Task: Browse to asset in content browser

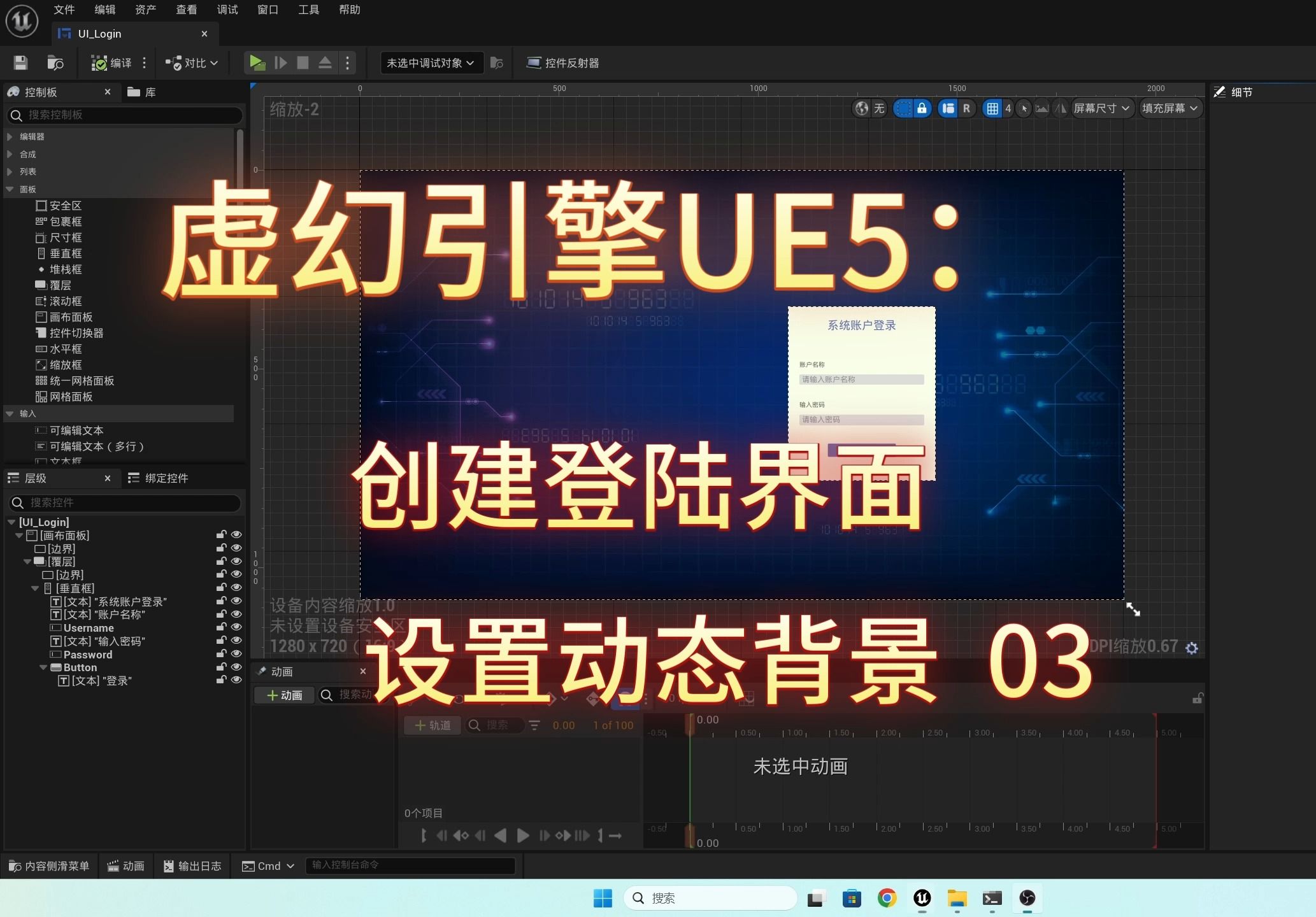Action: pyautogui.click(x=55, y=62)
